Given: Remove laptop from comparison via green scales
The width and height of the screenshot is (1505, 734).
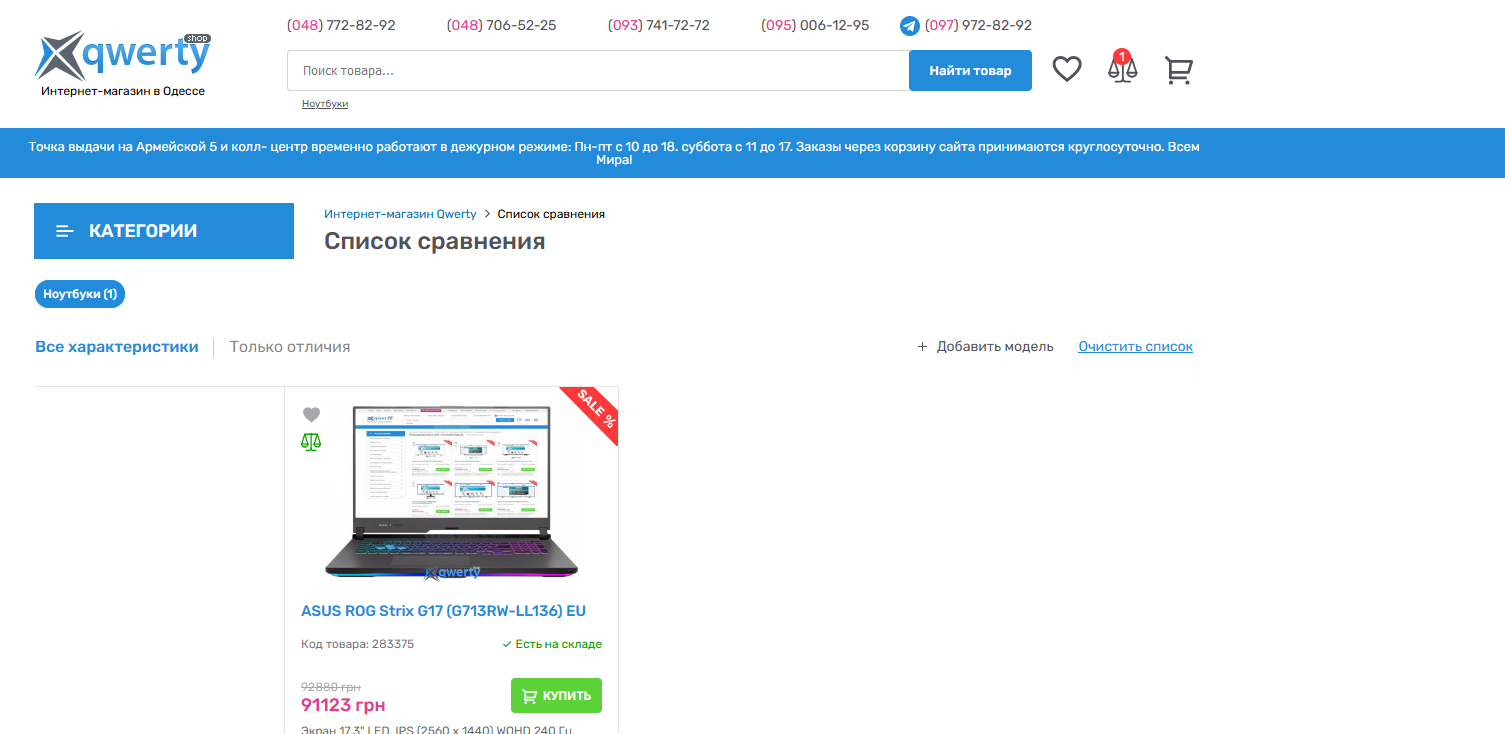Looking at the screenshot, I should pos(311,442).
